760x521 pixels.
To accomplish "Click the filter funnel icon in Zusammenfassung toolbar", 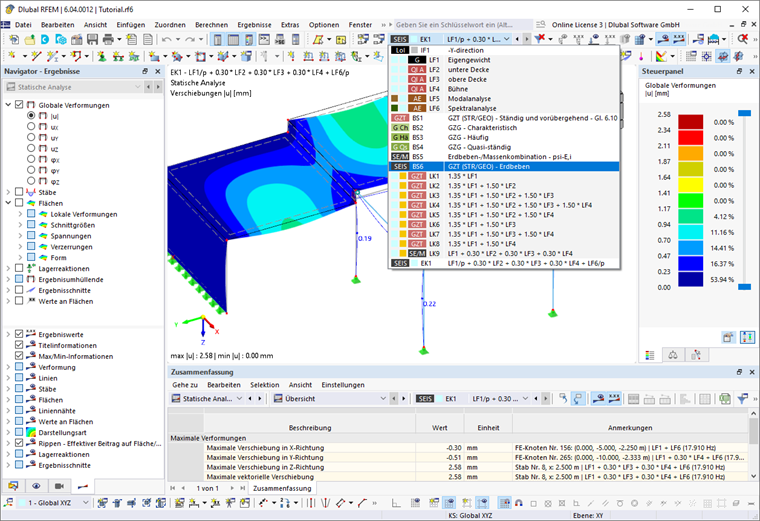I will click(x=742, y=399).
